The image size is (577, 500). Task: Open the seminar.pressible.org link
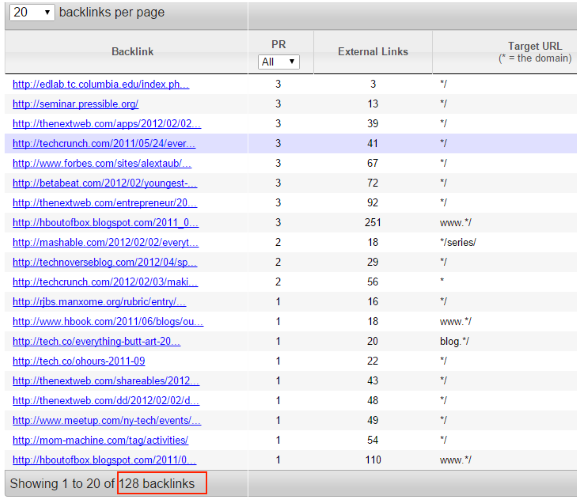[x=75, y=104]
